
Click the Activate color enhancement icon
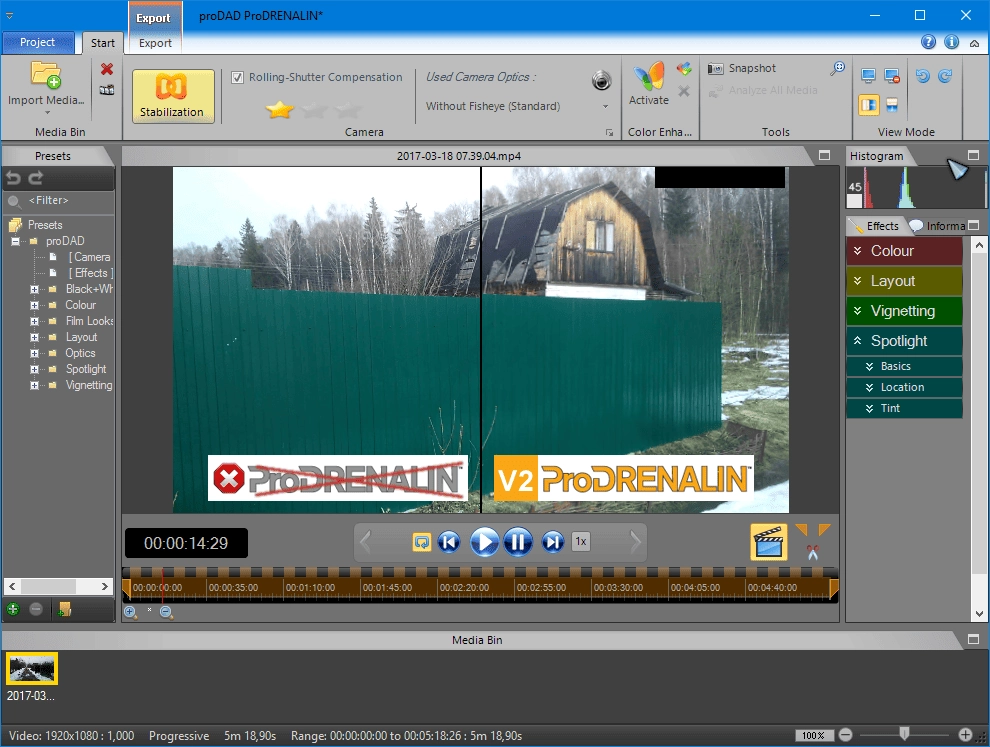pyautogui.click(x=649, y=76)
